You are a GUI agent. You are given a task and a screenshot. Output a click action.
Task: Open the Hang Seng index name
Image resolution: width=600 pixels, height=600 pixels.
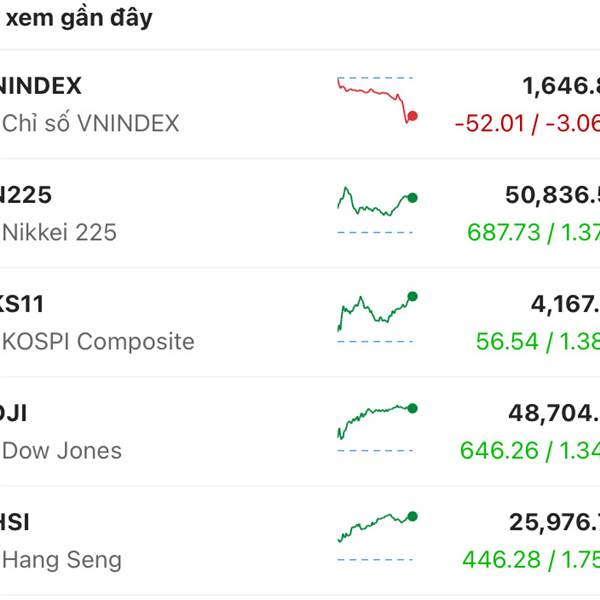coord(62,560)
